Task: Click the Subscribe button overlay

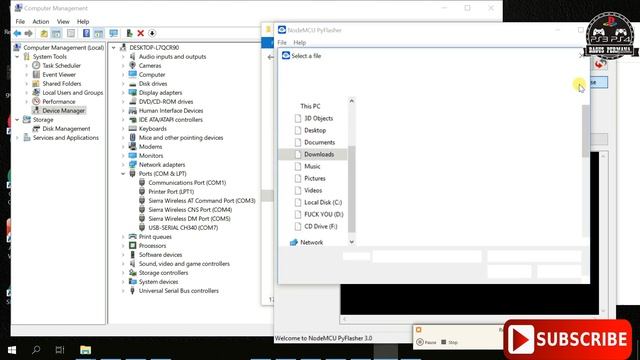Action: (x=567, y=339)
